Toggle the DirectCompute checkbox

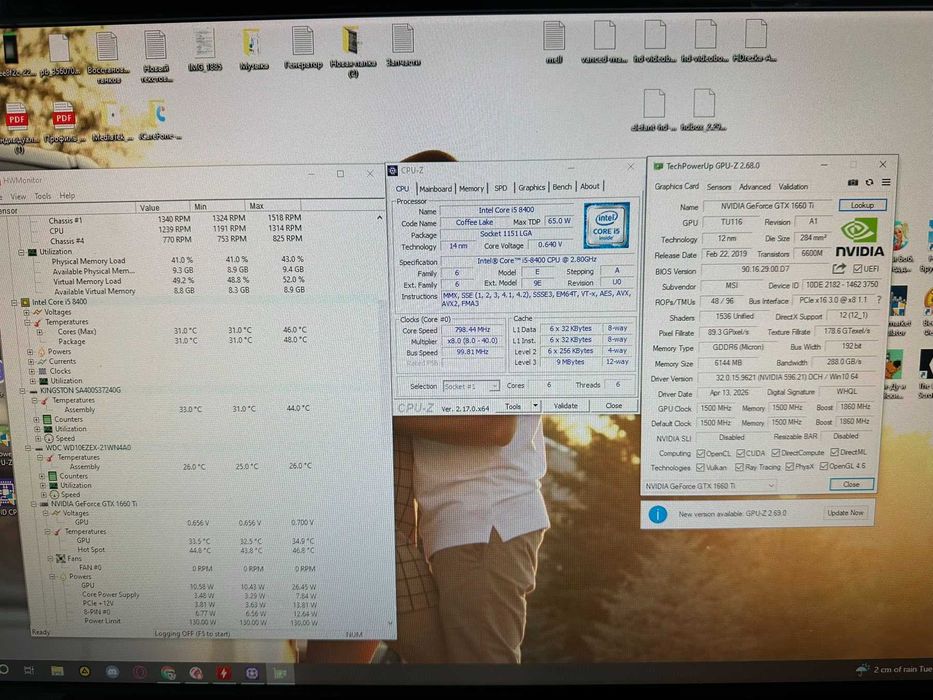click(x=775, y=454)
